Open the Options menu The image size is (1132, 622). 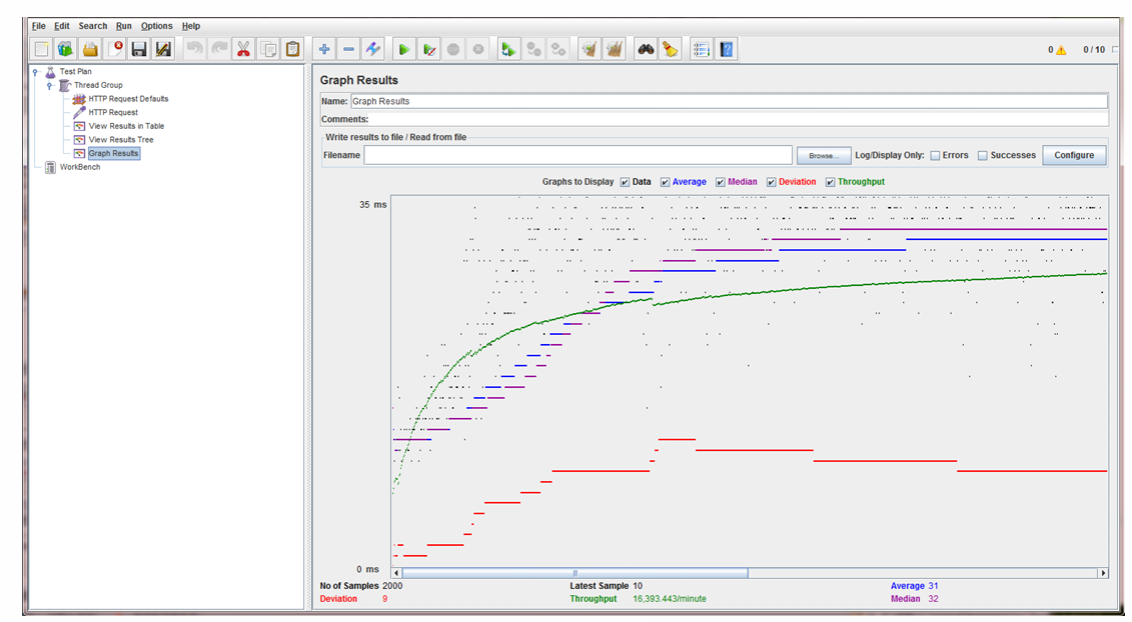(x=157, y=26)
